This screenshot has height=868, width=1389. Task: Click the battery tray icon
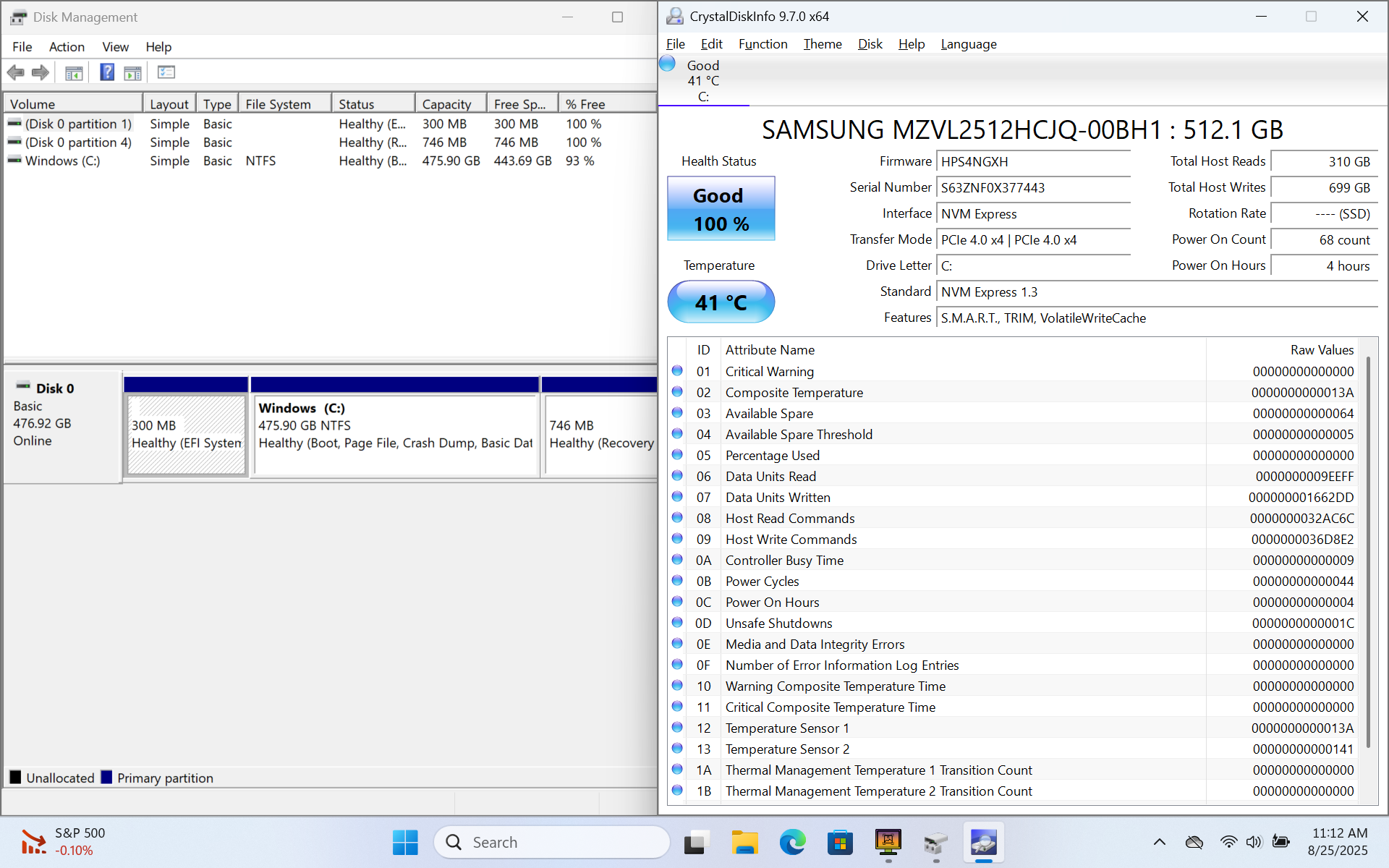coord(1281,842)
